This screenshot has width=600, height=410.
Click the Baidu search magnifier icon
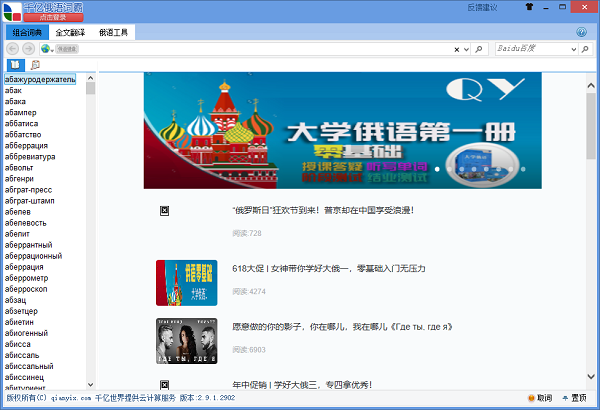584,49
